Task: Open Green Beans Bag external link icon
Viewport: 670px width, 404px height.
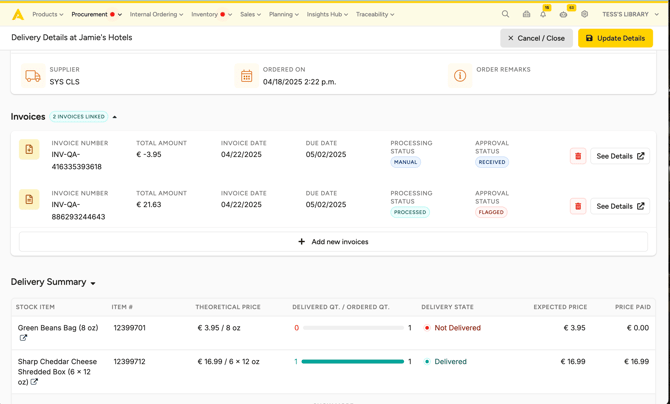Action: coord(23,339)
